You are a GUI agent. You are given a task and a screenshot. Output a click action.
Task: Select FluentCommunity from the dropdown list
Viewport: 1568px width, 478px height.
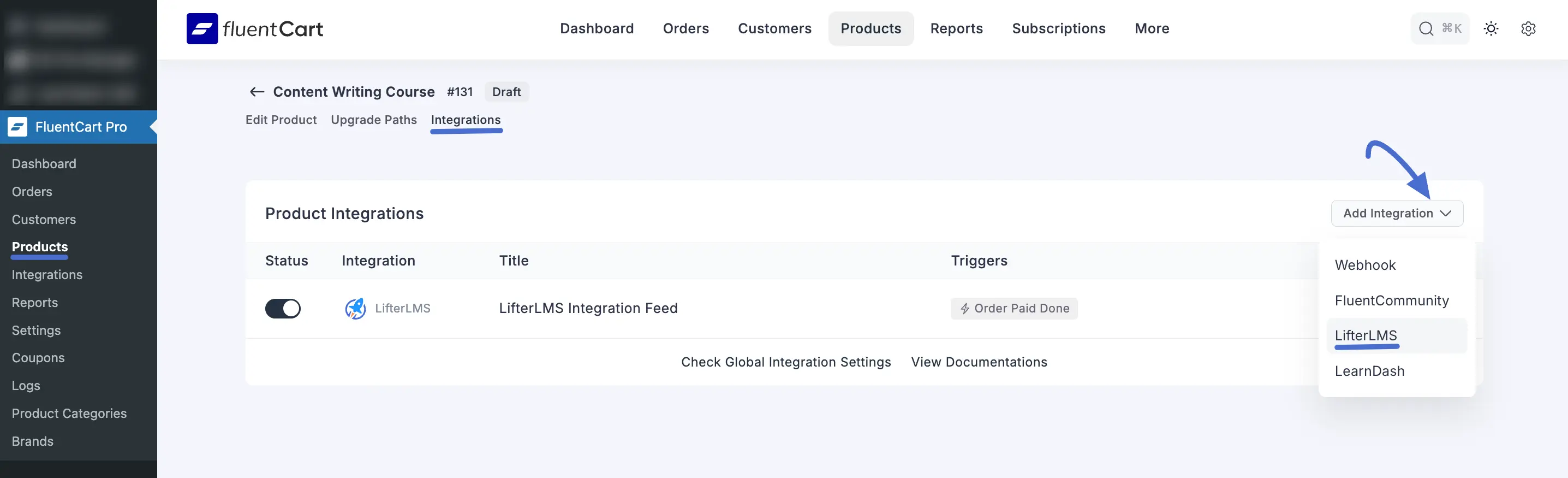tap(1391, 300)
